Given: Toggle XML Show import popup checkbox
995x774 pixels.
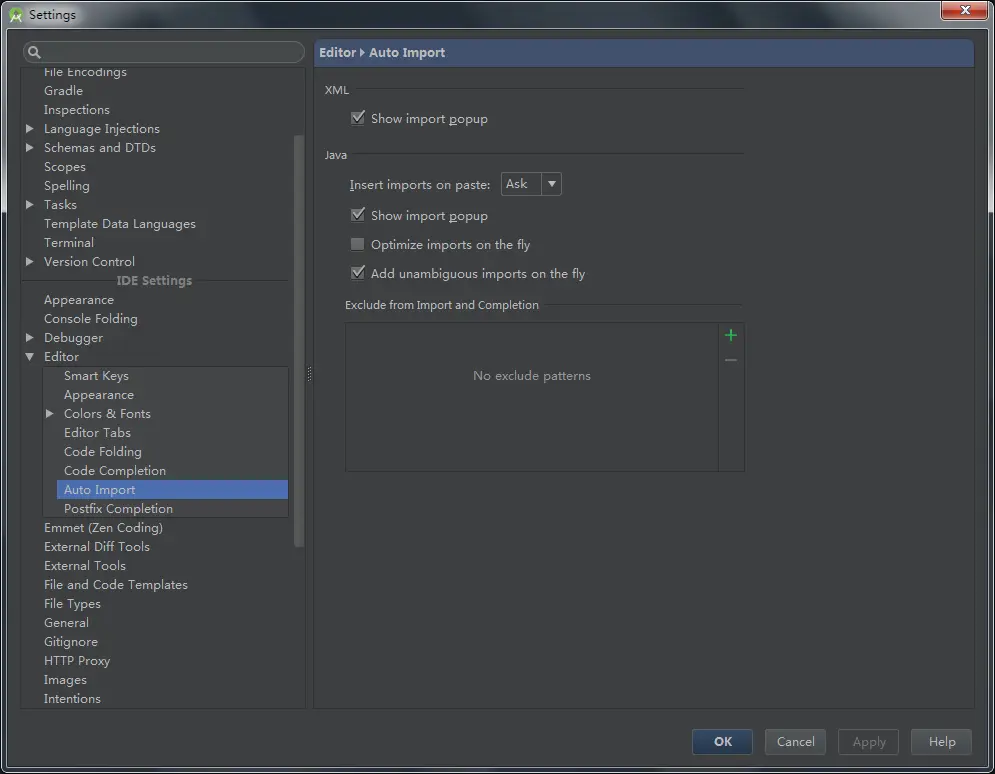Looking at the screenshot, I should click(x=358, y=118).
